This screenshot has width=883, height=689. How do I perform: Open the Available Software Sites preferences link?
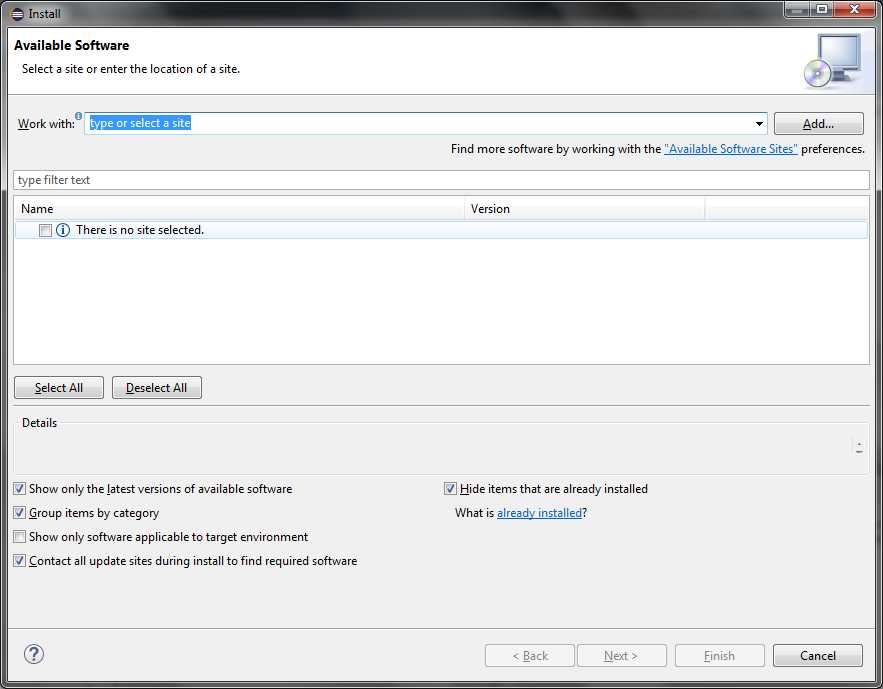tap(730, 148)
